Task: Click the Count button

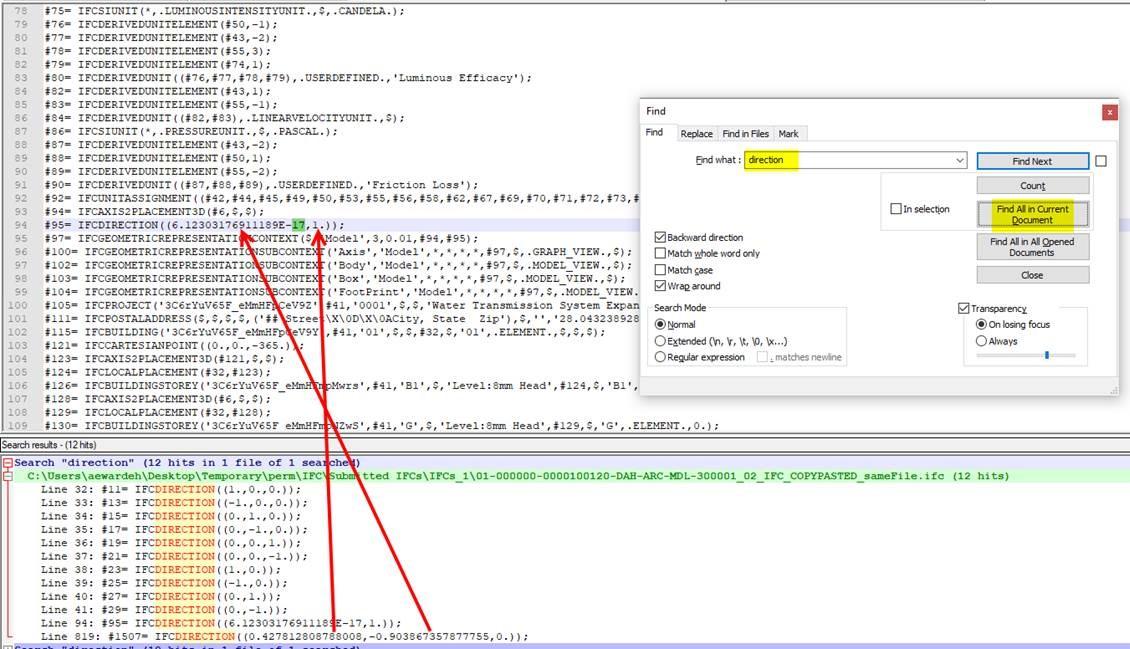Action: [x=1032, y=186]
